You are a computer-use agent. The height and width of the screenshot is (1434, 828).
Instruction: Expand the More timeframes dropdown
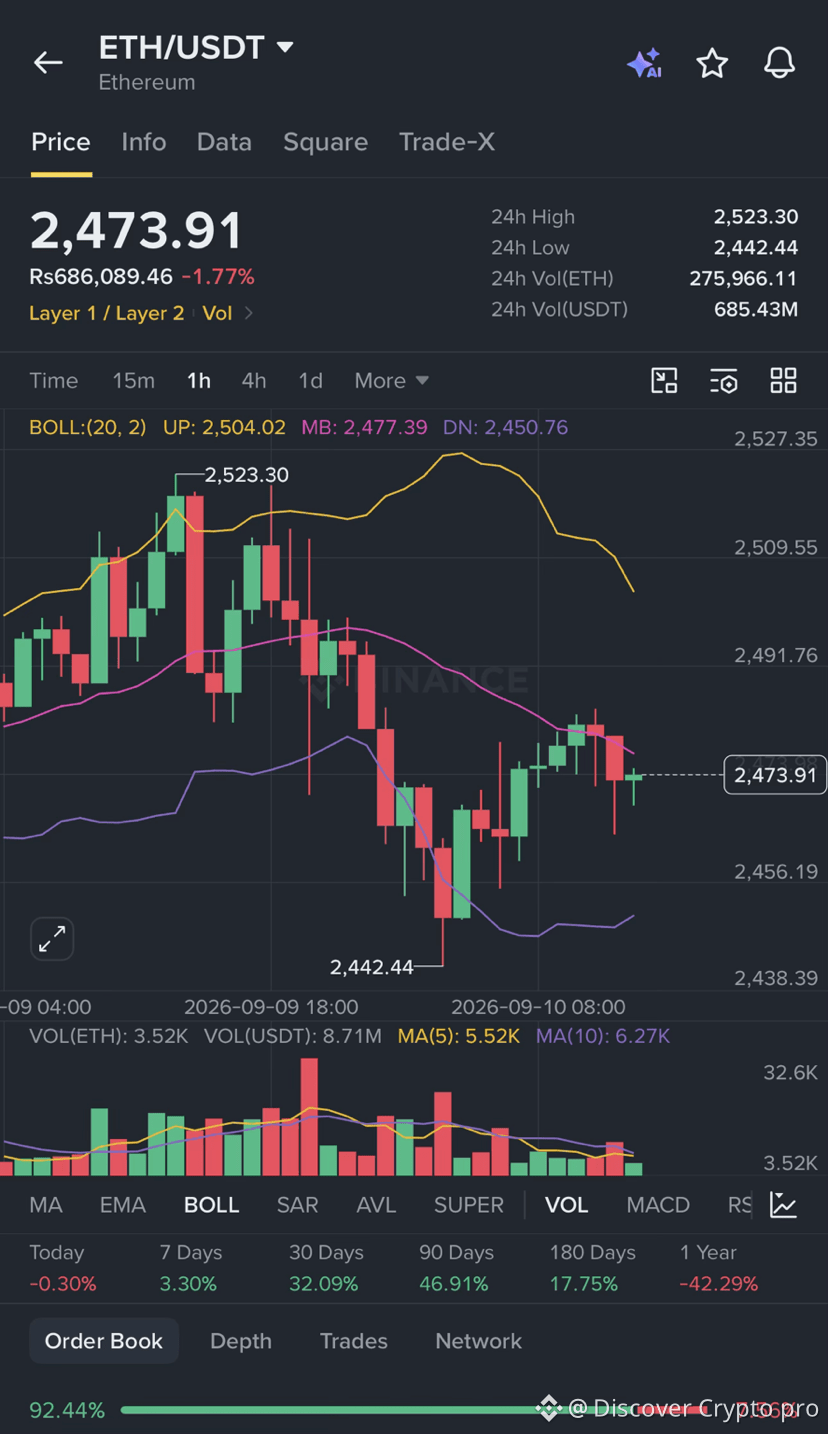[x=392, y=381]
